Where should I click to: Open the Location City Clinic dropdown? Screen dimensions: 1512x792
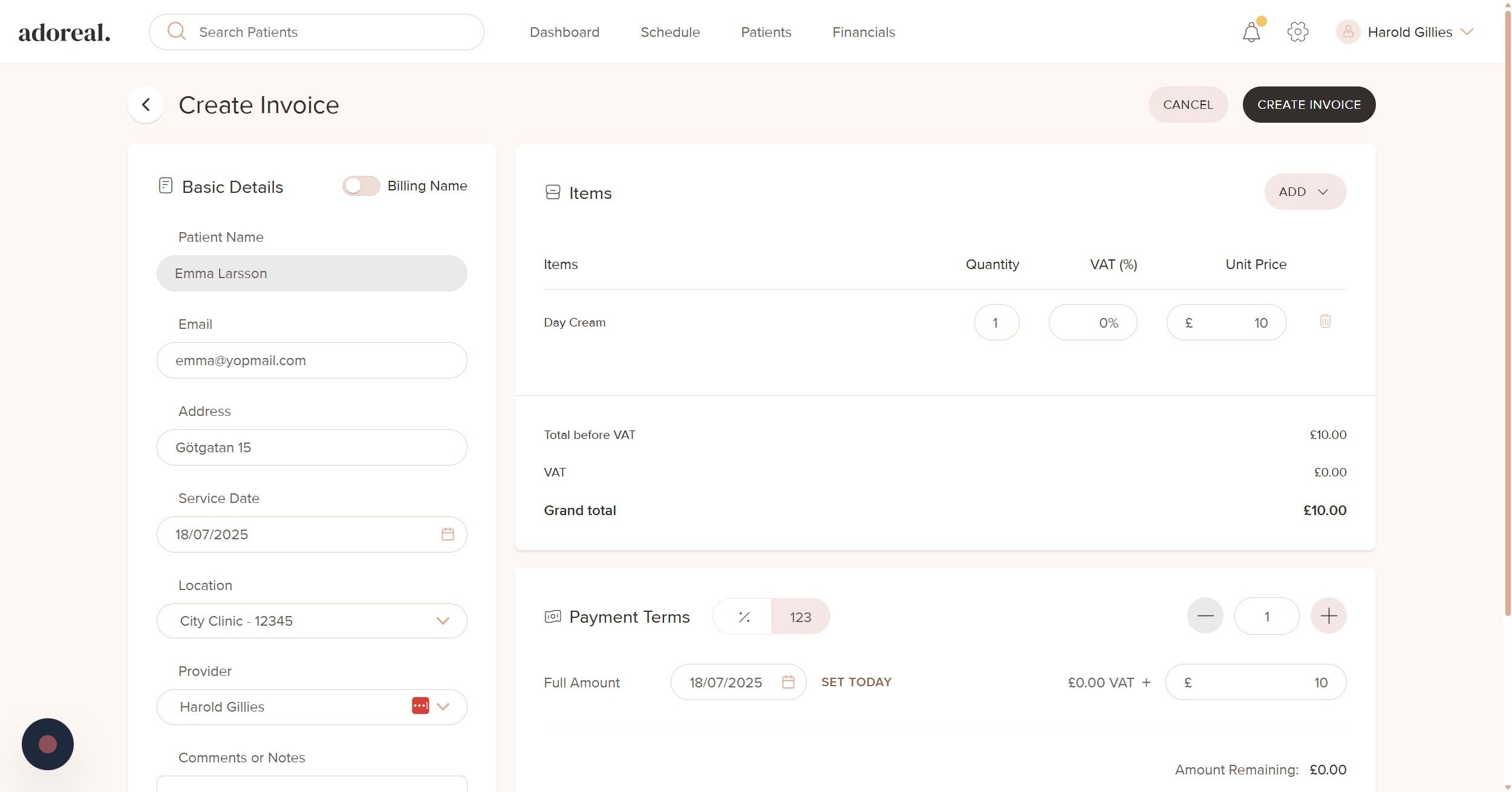point(311,621)
